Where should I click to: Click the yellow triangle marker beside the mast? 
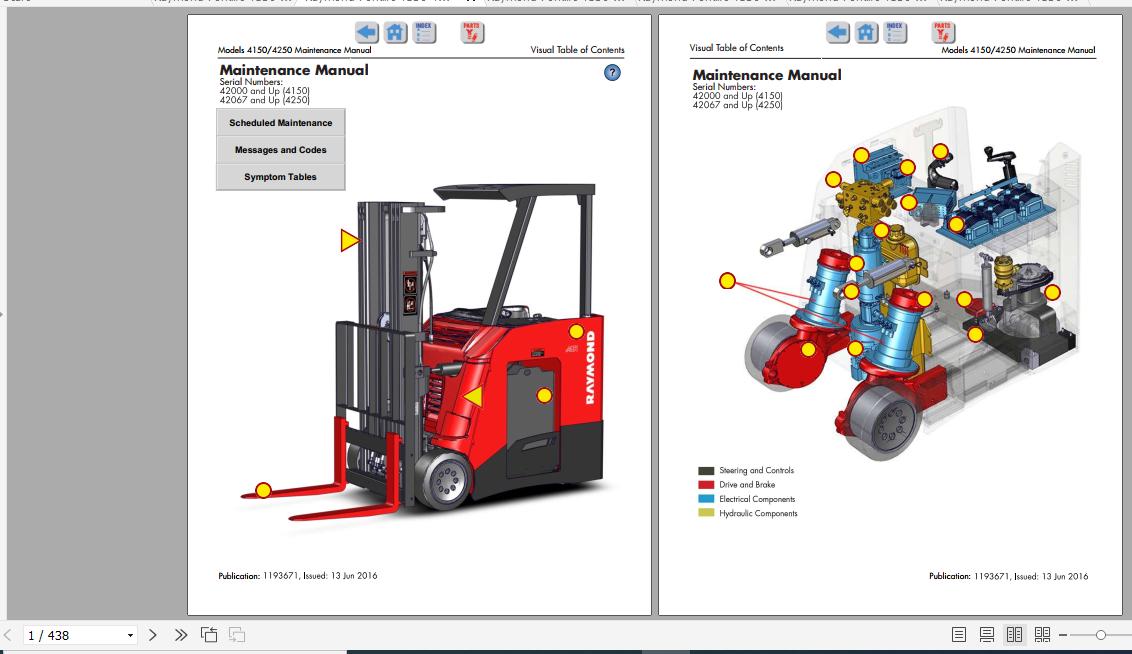tap(349, 240)
